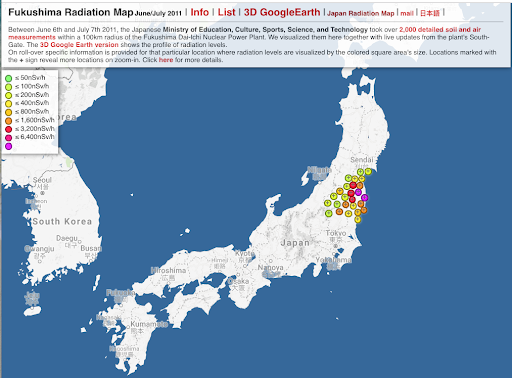512x378 pixels.
Task: Click the purple marker on the coastline
Action: pos(364,198)
